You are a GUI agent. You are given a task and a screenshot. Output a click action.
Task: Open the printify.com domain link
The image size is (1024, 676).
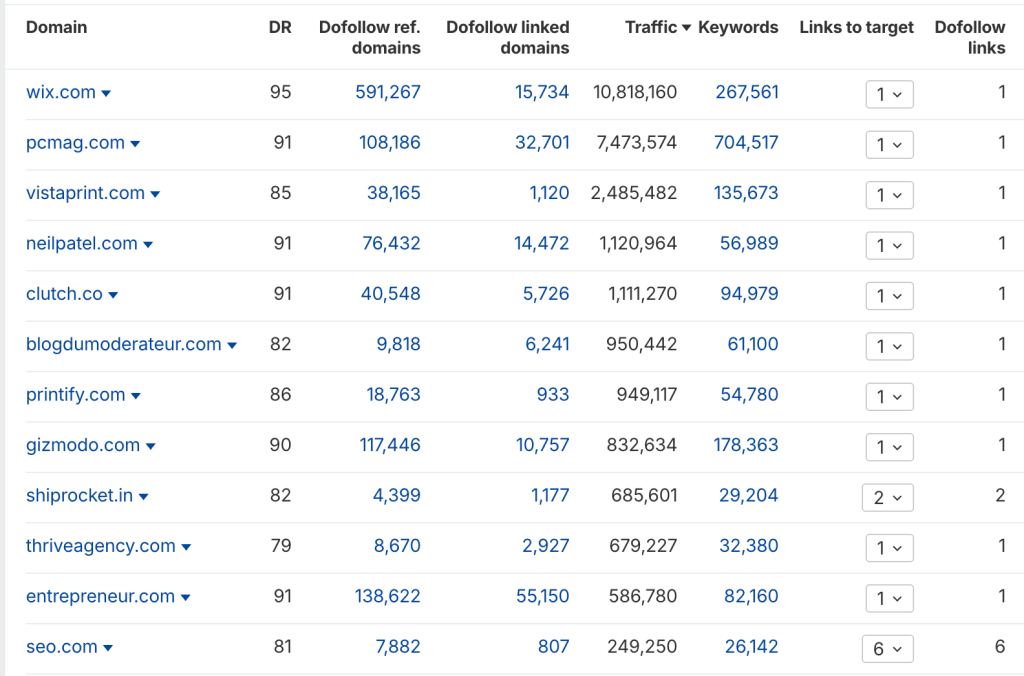[x=76, y=394]
